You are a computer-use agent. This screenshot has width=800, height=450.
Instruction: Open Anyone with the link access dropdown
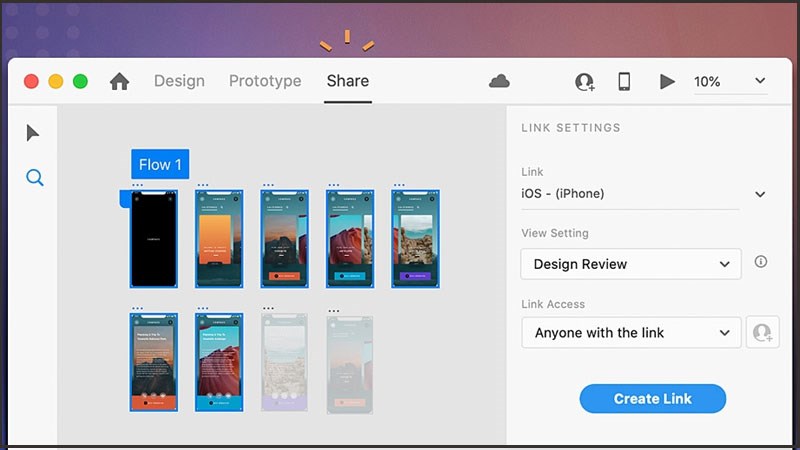click(631, 333)
